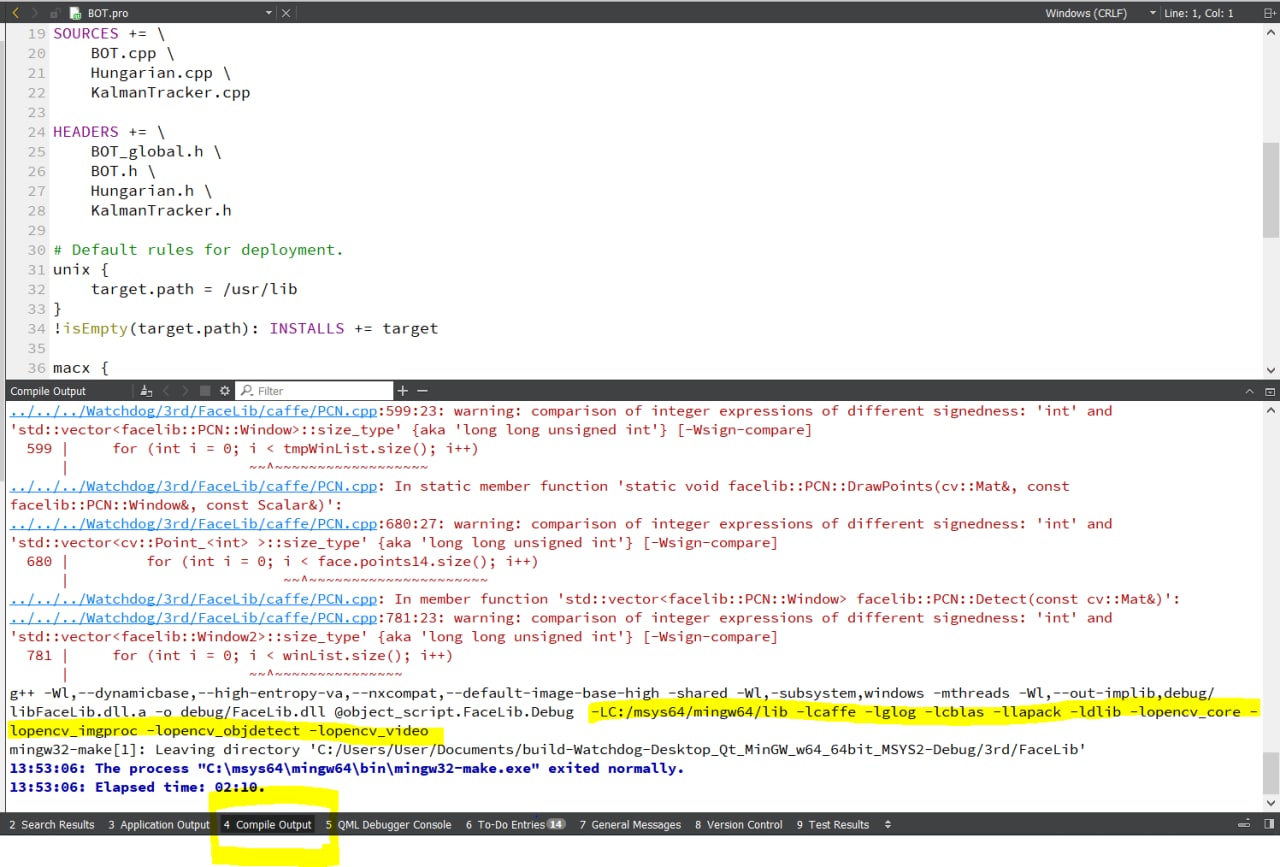Screen dimensions: 1280x867
Task: Switch to Test Results tab
Action: [x=833, y=825]
